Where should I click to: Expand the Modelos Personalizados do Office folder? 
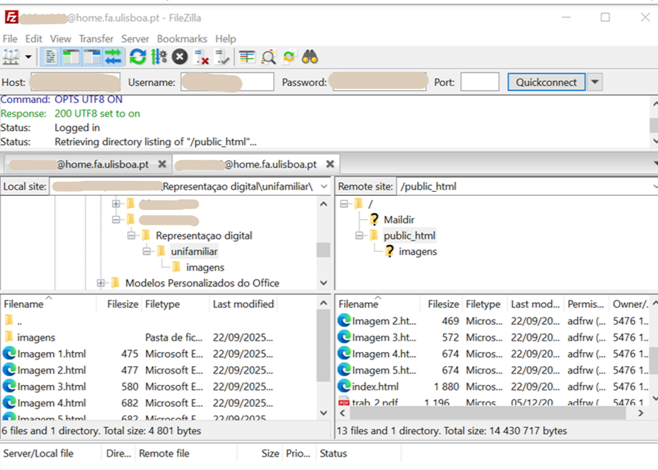[101, 283]
